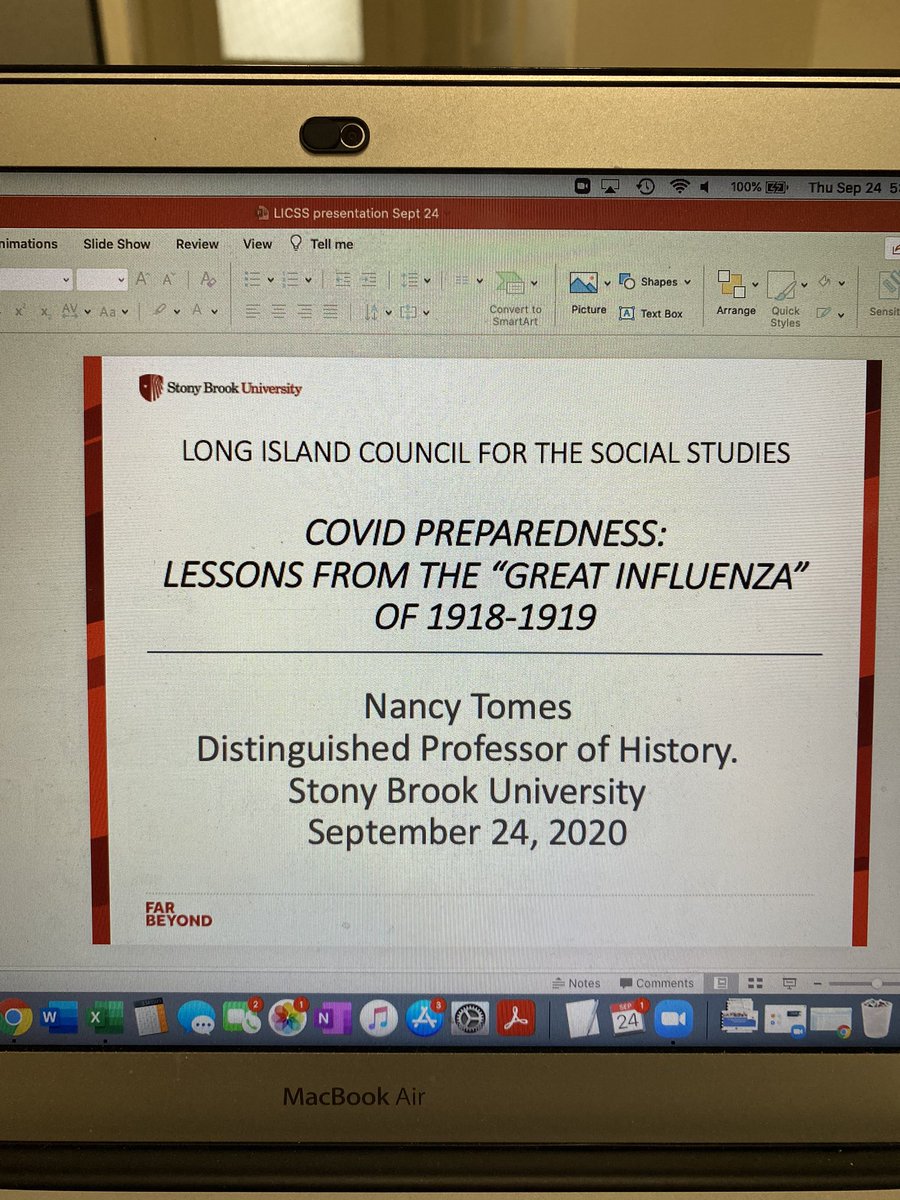
Task: Justify the text alignment
Action: 329,313
